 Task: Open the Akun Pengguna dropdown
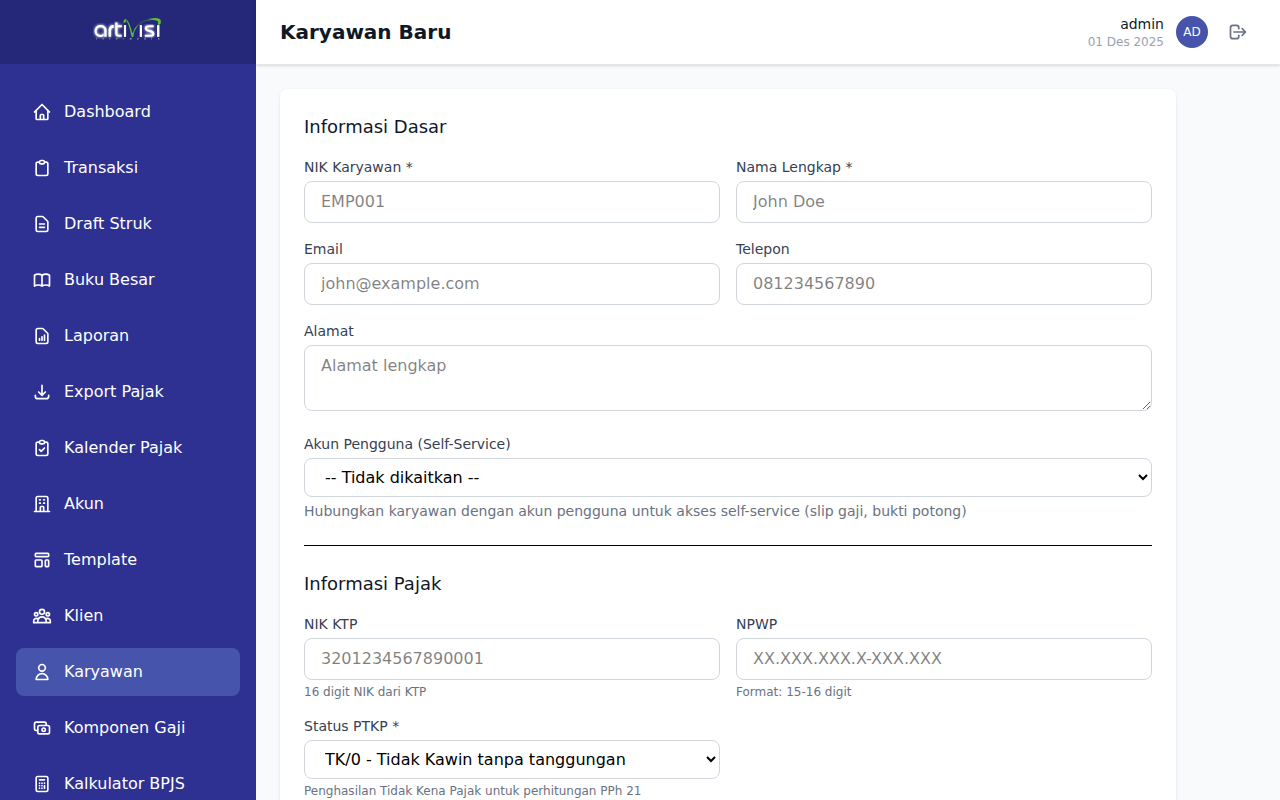pyautogui.click(x=727, y=478)
